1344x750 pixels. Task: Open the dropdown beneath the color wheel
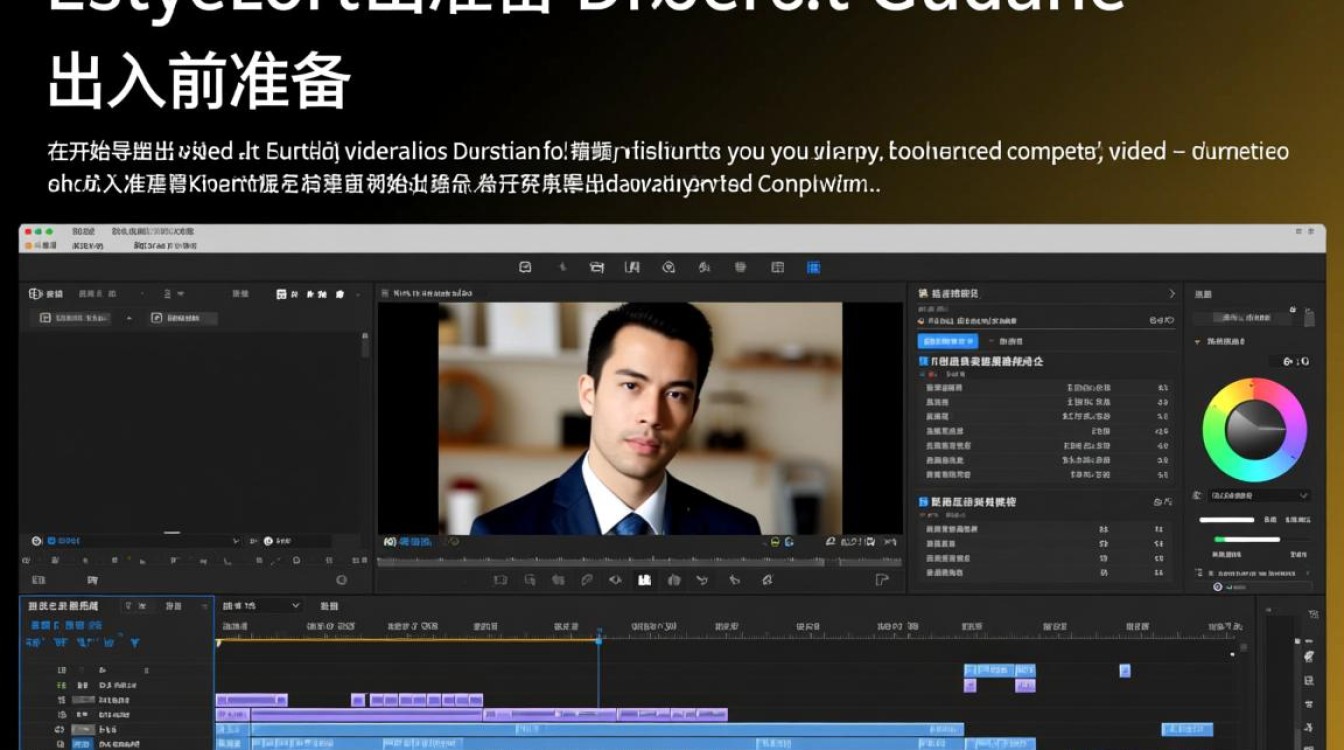click(1259, 495)
